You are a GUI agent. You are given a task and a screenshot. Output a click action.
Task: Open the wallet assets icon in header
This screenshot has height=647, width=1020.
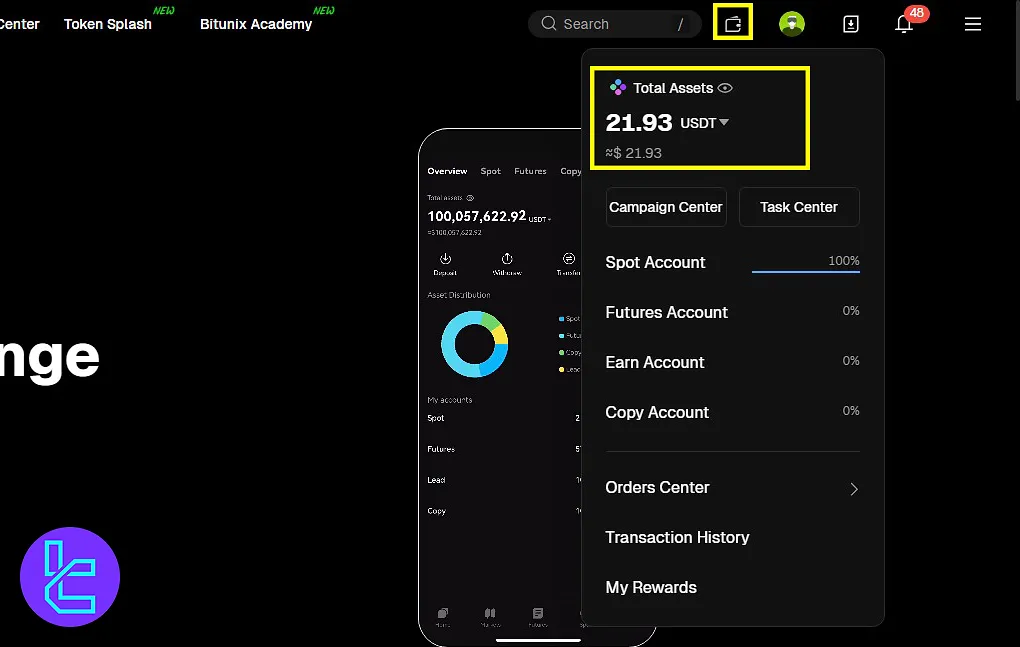[x=733, y=24]
